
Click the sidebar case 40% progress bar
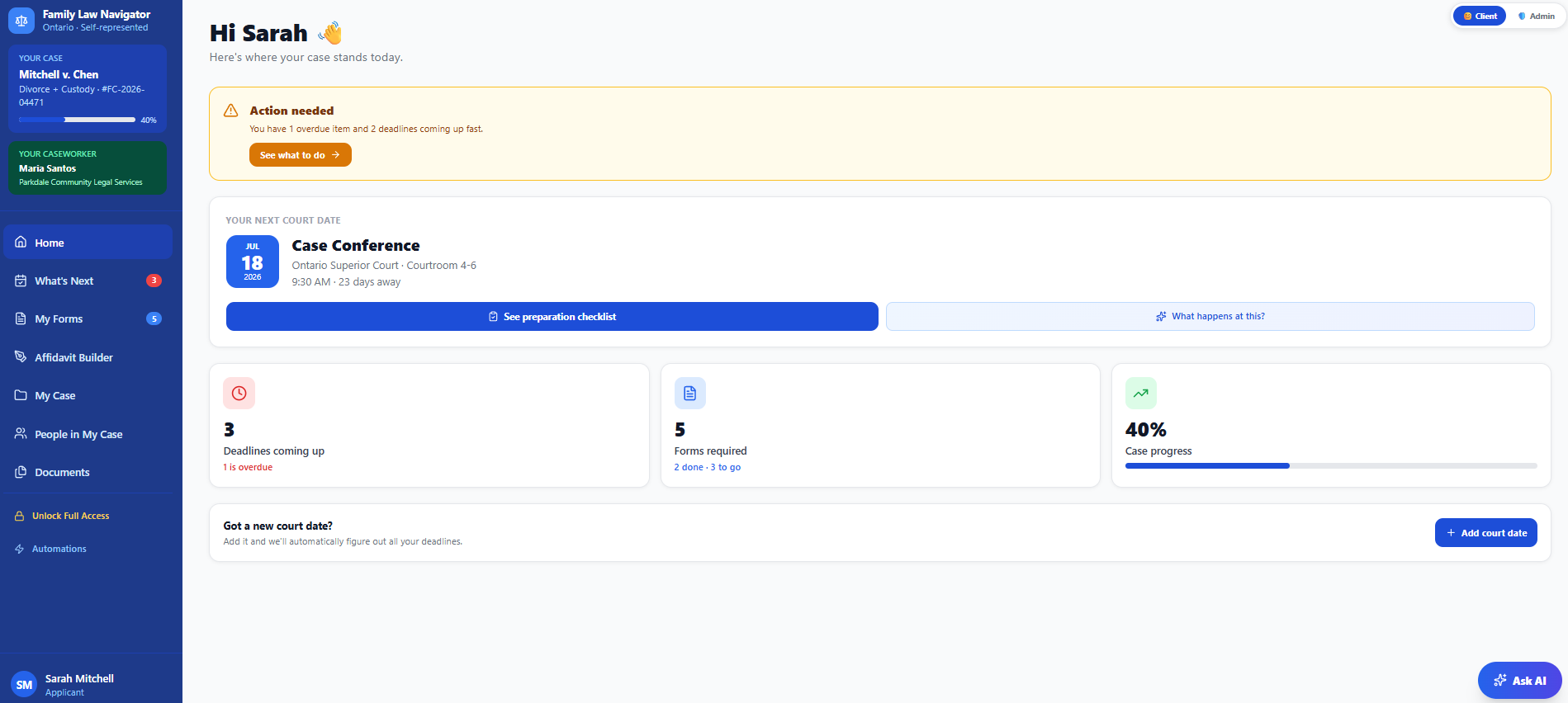pos(77,120)
